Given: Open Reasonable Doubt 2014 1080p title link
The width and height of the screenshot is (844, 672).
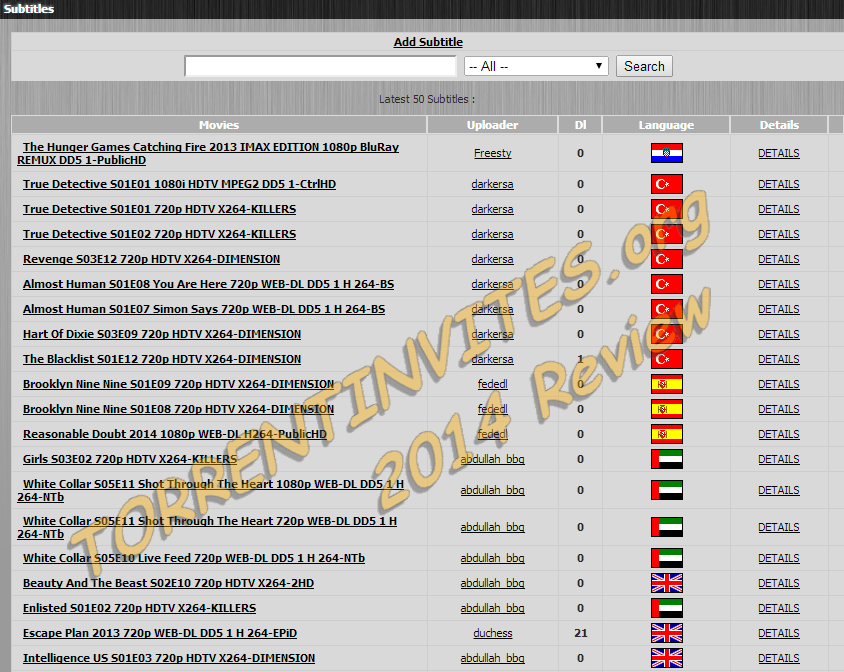Looking at the screenshot, I should (x=174, y=434).
